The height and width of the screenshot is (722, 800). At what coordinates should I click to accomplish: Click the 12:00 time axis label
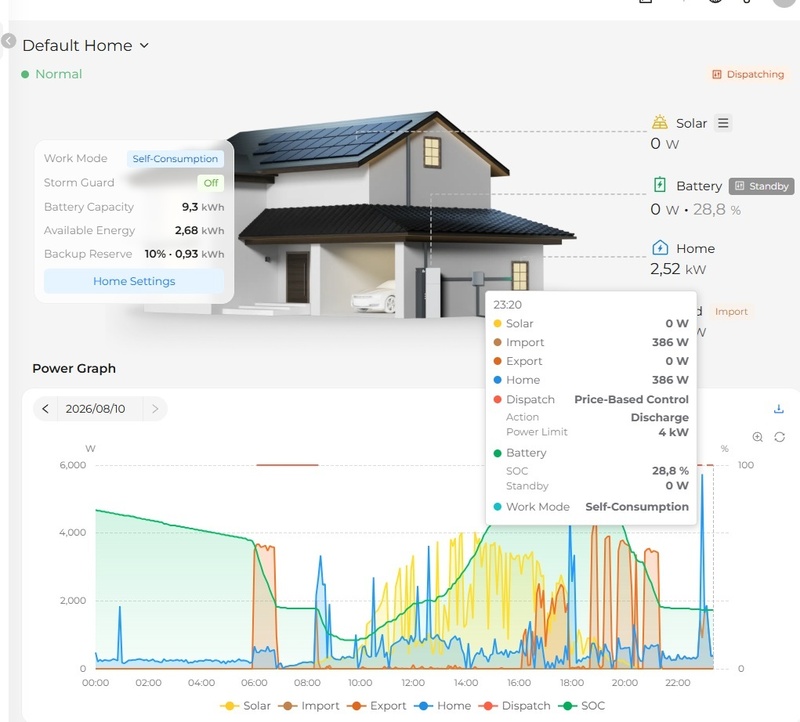(413, 683)
